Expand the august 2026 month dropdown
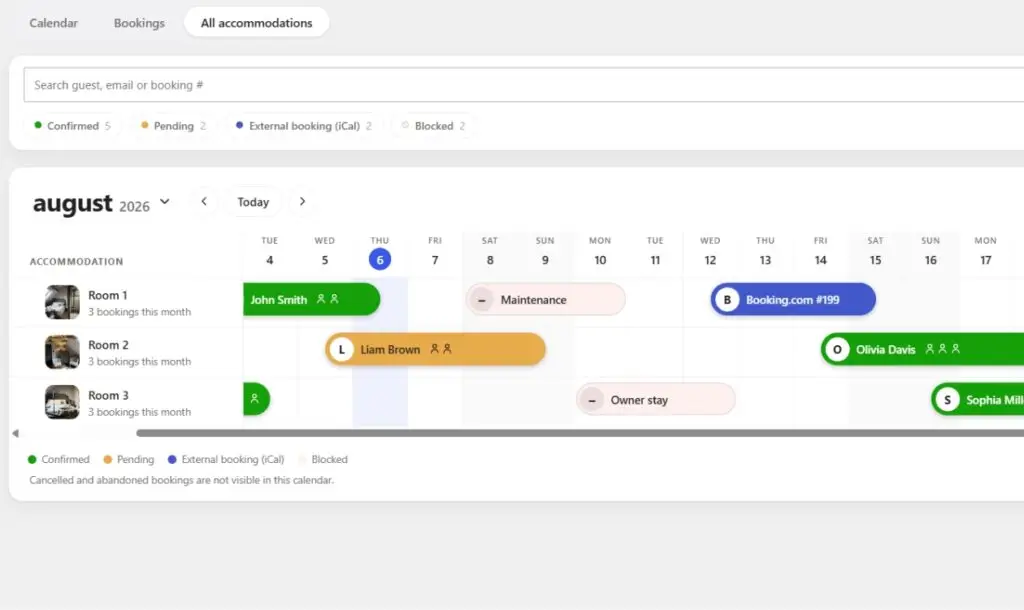Screen dimensions: 1024x610 165,202
